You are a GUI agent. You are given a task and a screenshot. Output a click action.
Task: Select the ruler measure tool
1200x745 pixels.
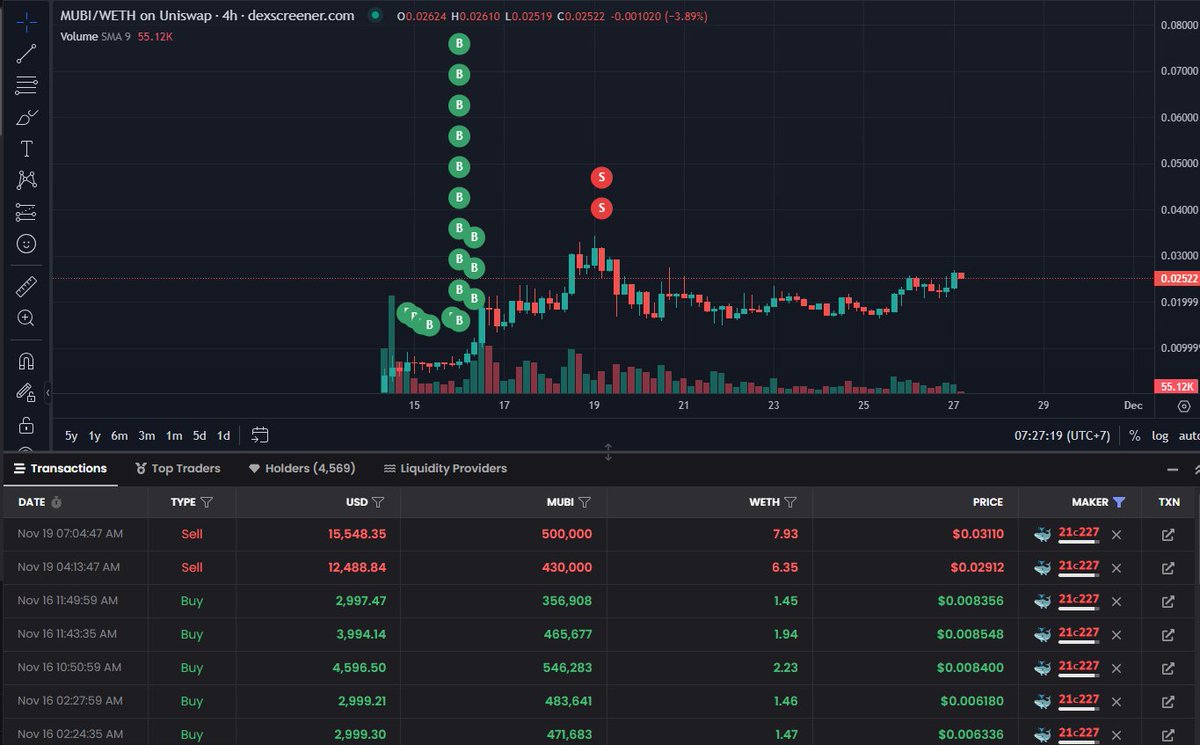[26, 288]
